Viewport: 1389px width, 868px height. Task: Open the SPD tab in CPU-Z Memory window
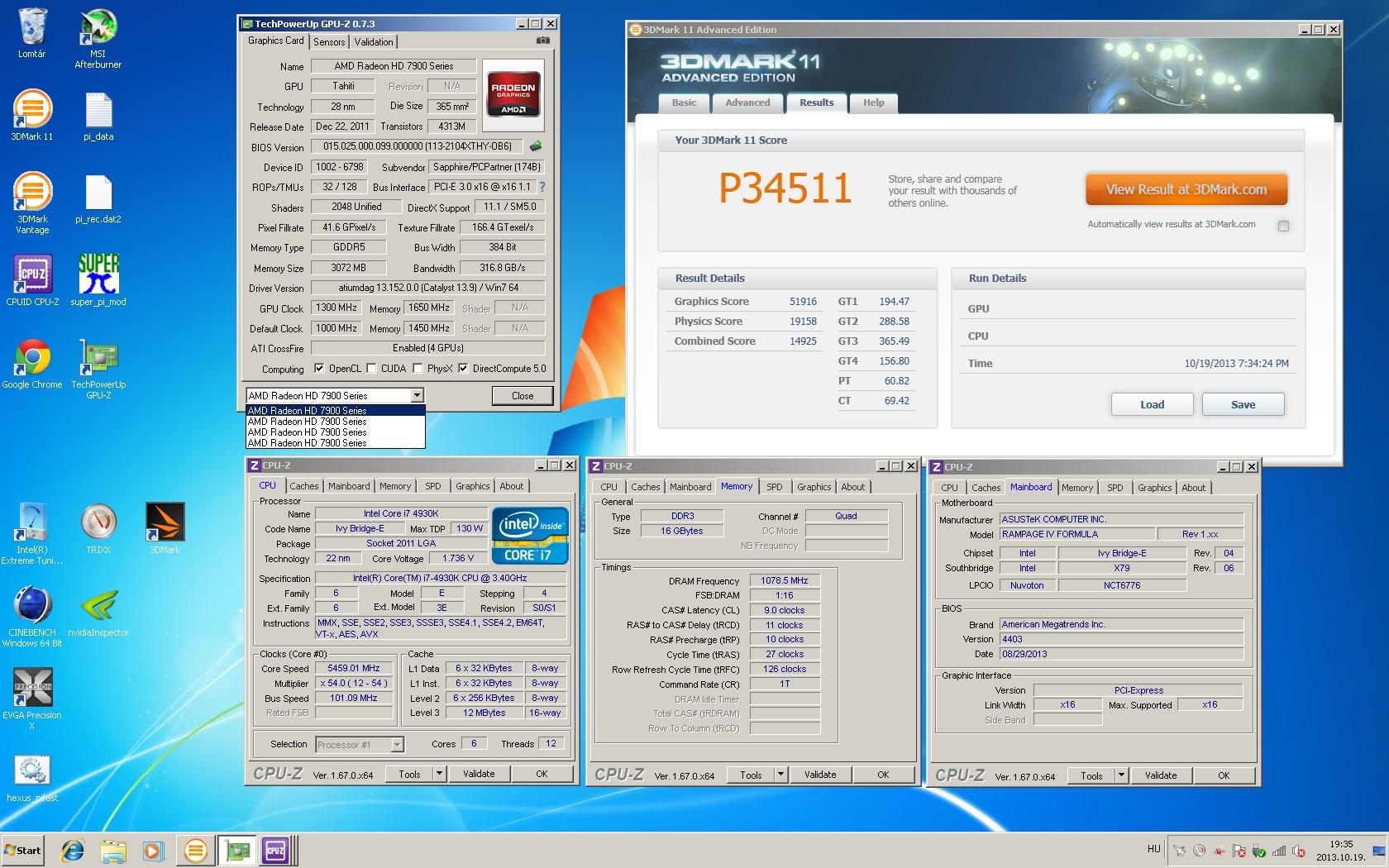(x=774, y=487)
